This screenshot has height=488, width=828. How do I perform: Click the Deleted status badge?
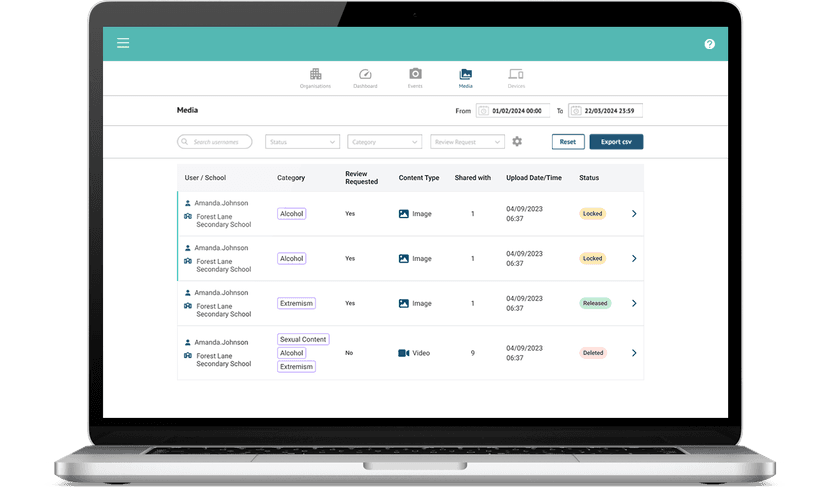coord(593,353)
